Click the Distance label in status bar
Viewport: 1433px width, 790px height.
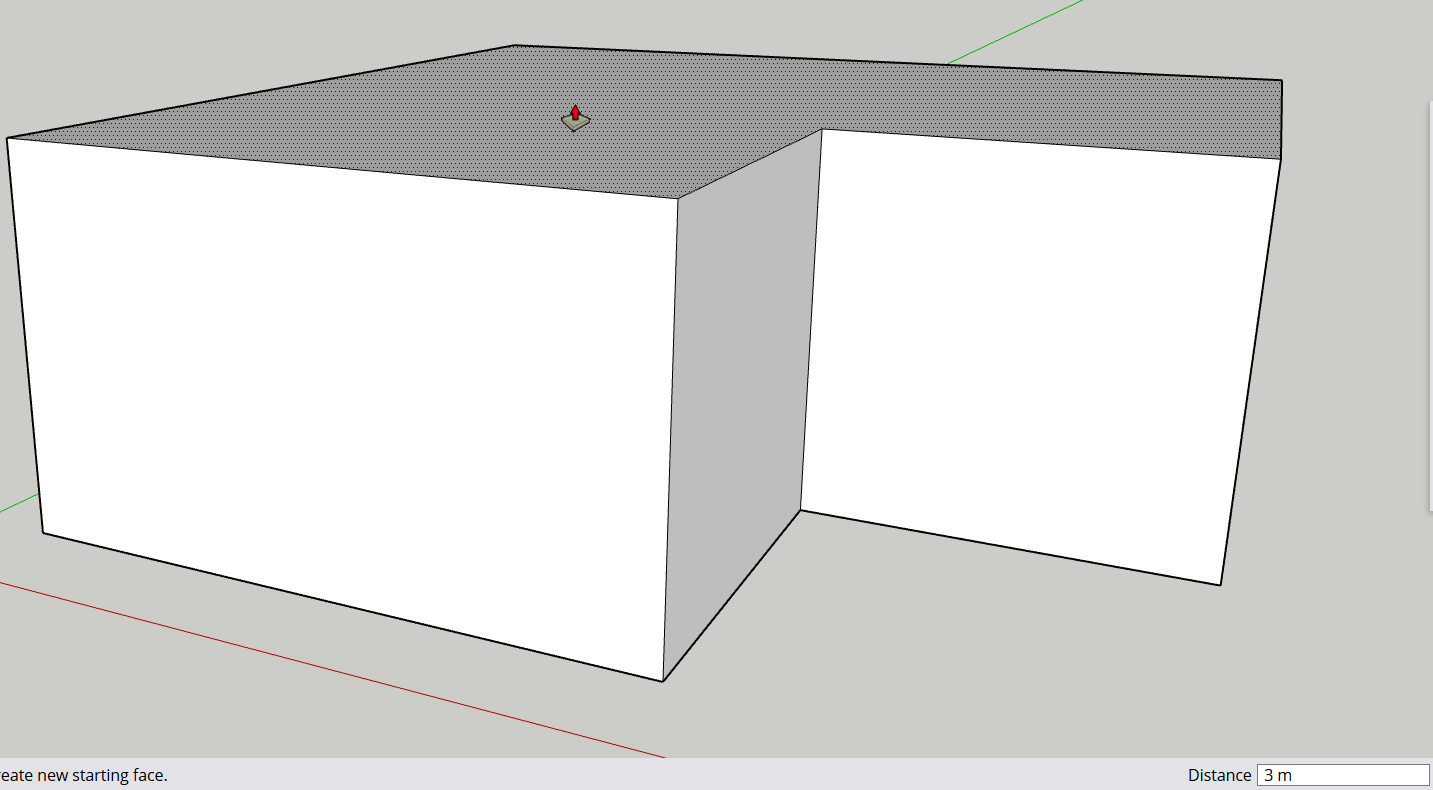pos(1219,775)
